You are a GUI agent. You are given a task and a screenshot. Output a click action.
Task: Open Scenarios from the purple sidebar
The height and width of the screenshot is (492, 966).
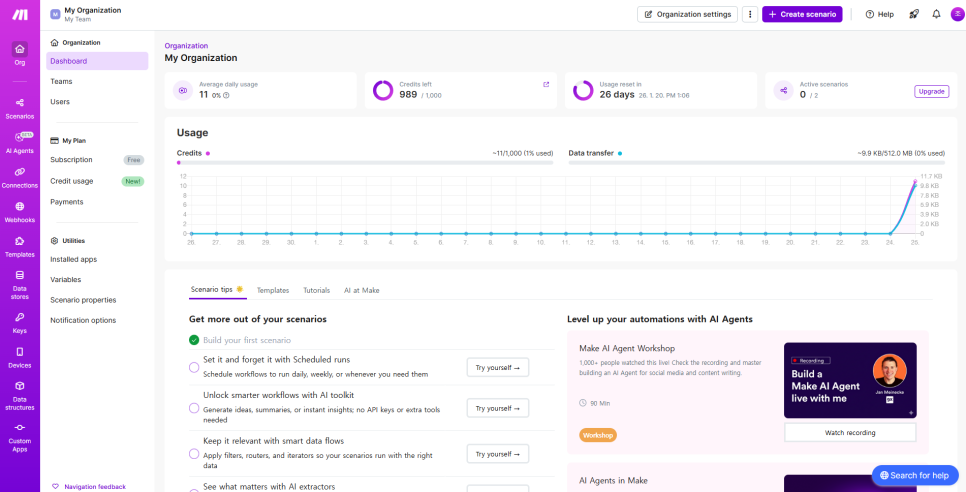(20, 108)
